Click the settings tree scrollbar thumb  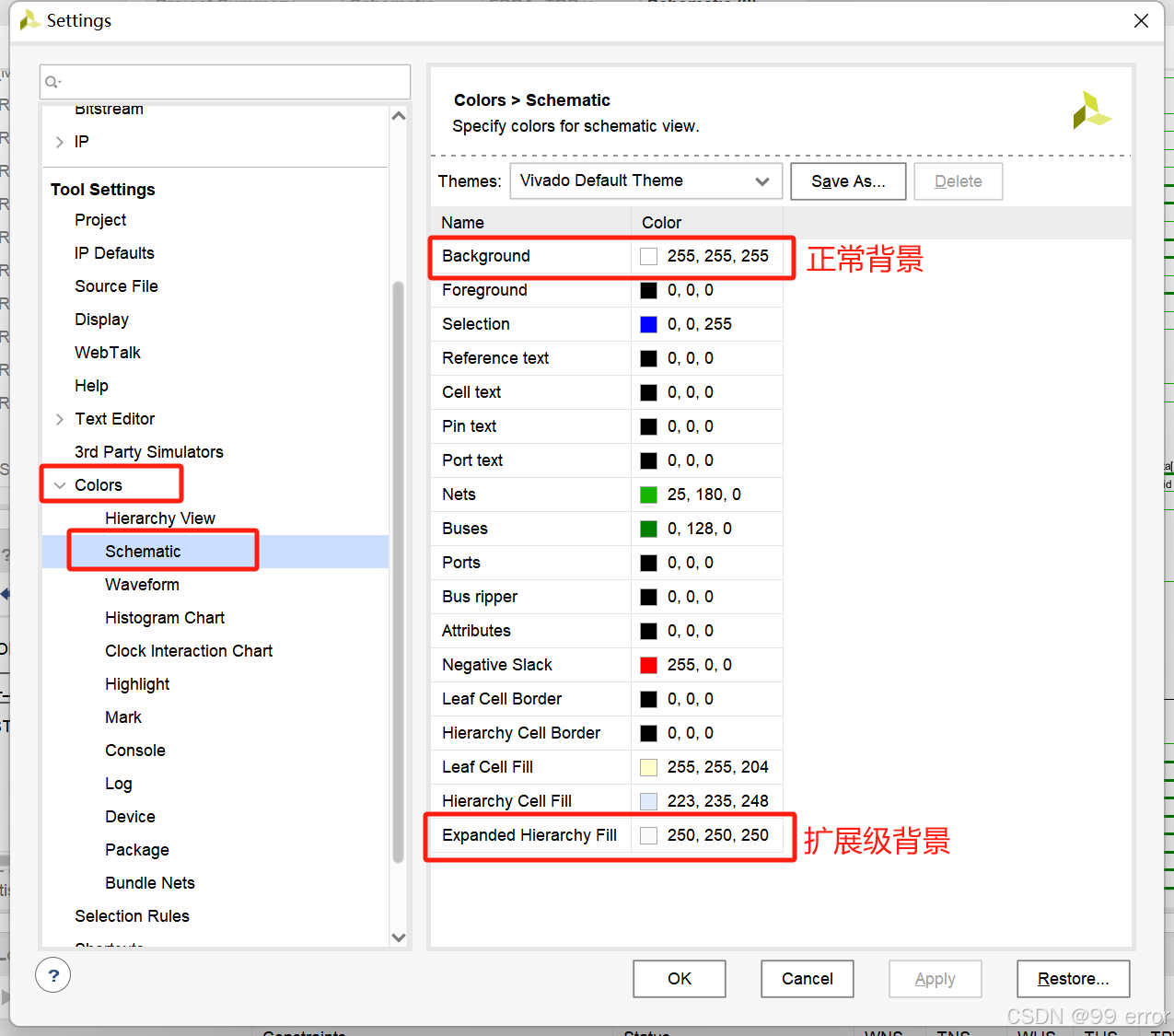[x=399, y=571]
